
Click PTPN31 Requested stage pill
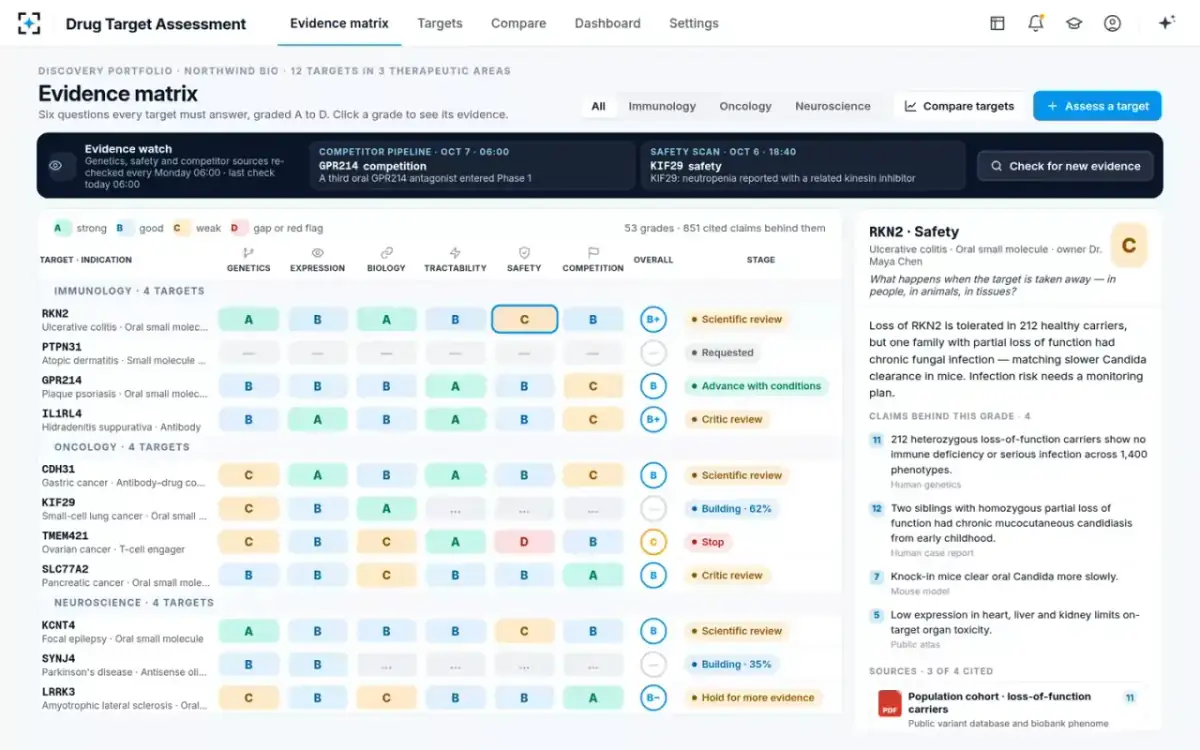click(722, 353)
